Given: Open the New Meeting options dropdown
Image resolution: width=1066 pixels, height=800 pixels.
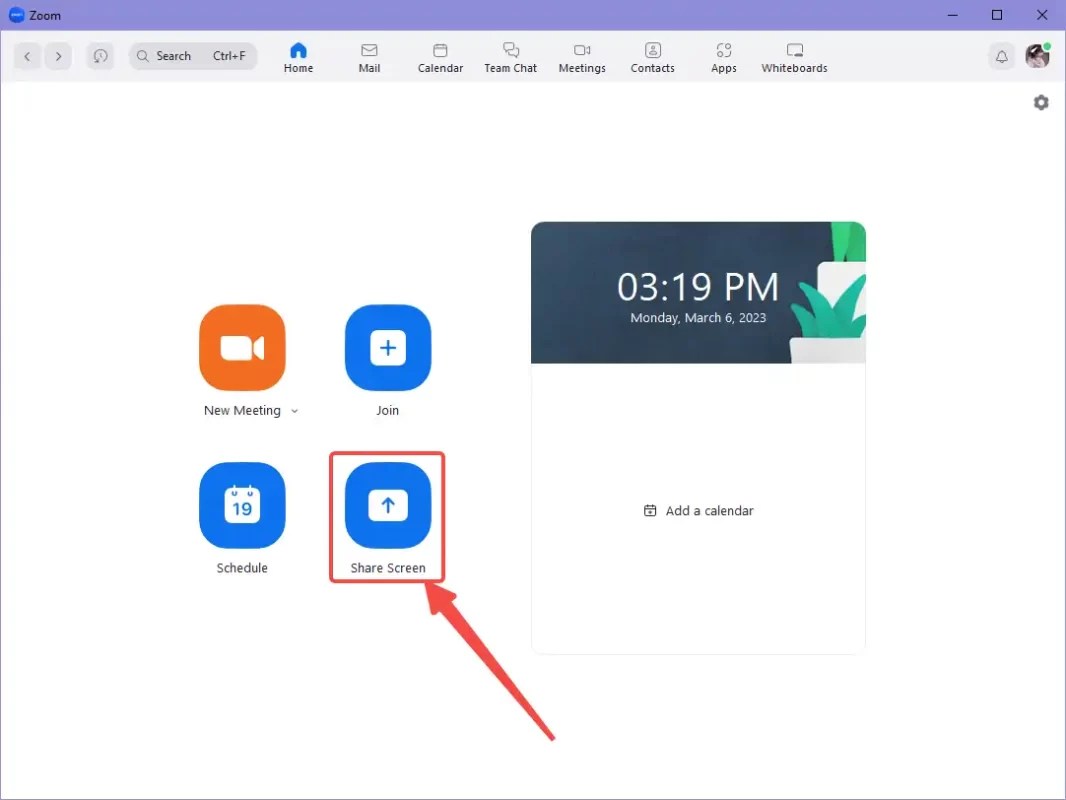Looking at the screenshot, I should coord(295,410).
